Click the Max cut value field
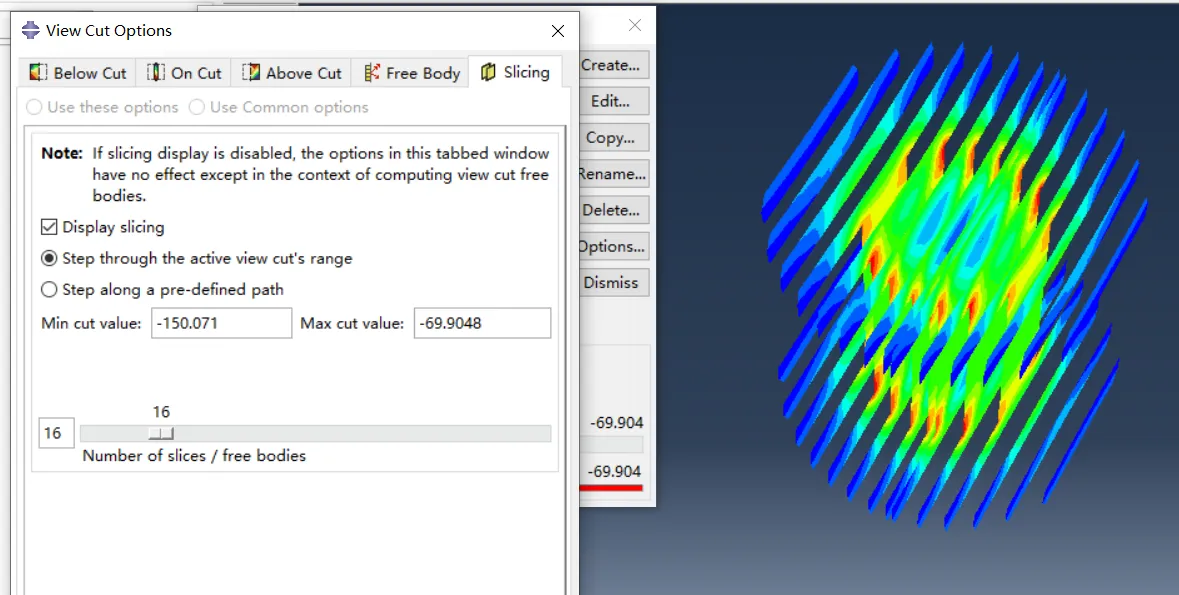This screenshot has width=1179, height=595. 482,323
